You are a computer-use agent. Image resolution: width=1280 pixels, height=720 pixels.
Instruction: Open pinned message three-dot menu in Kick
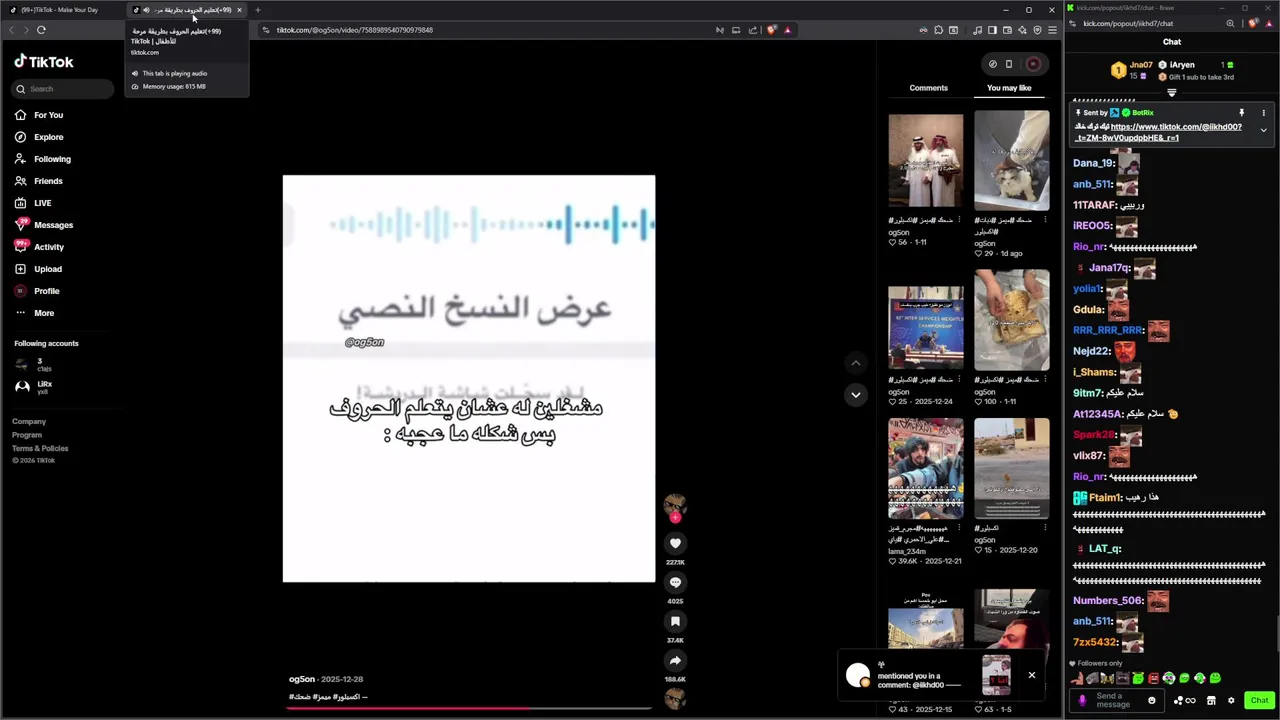[1263, 113]
